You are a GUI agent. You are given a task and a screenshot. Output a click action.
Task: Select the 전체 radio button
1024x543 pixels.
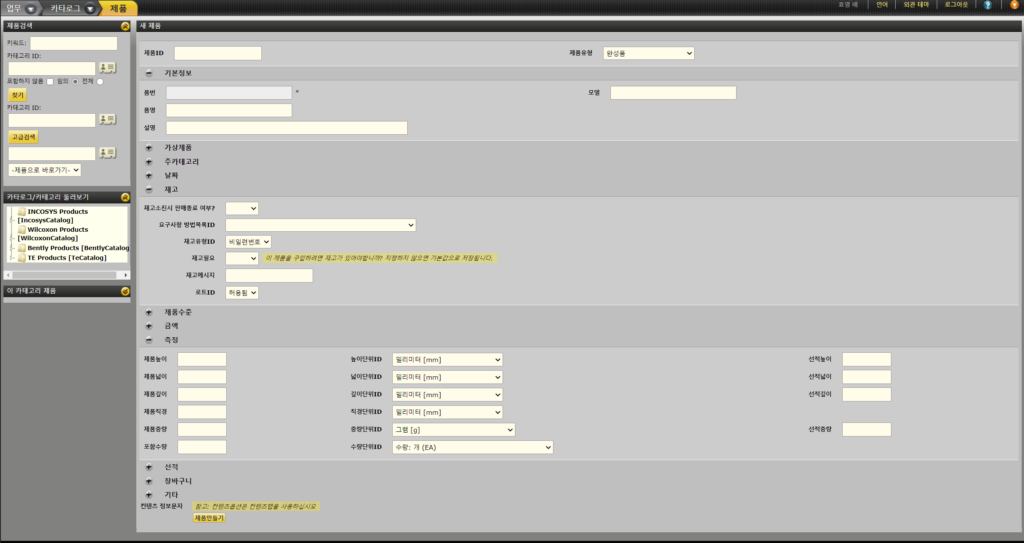pyautogui.click(x=100, y=82)
